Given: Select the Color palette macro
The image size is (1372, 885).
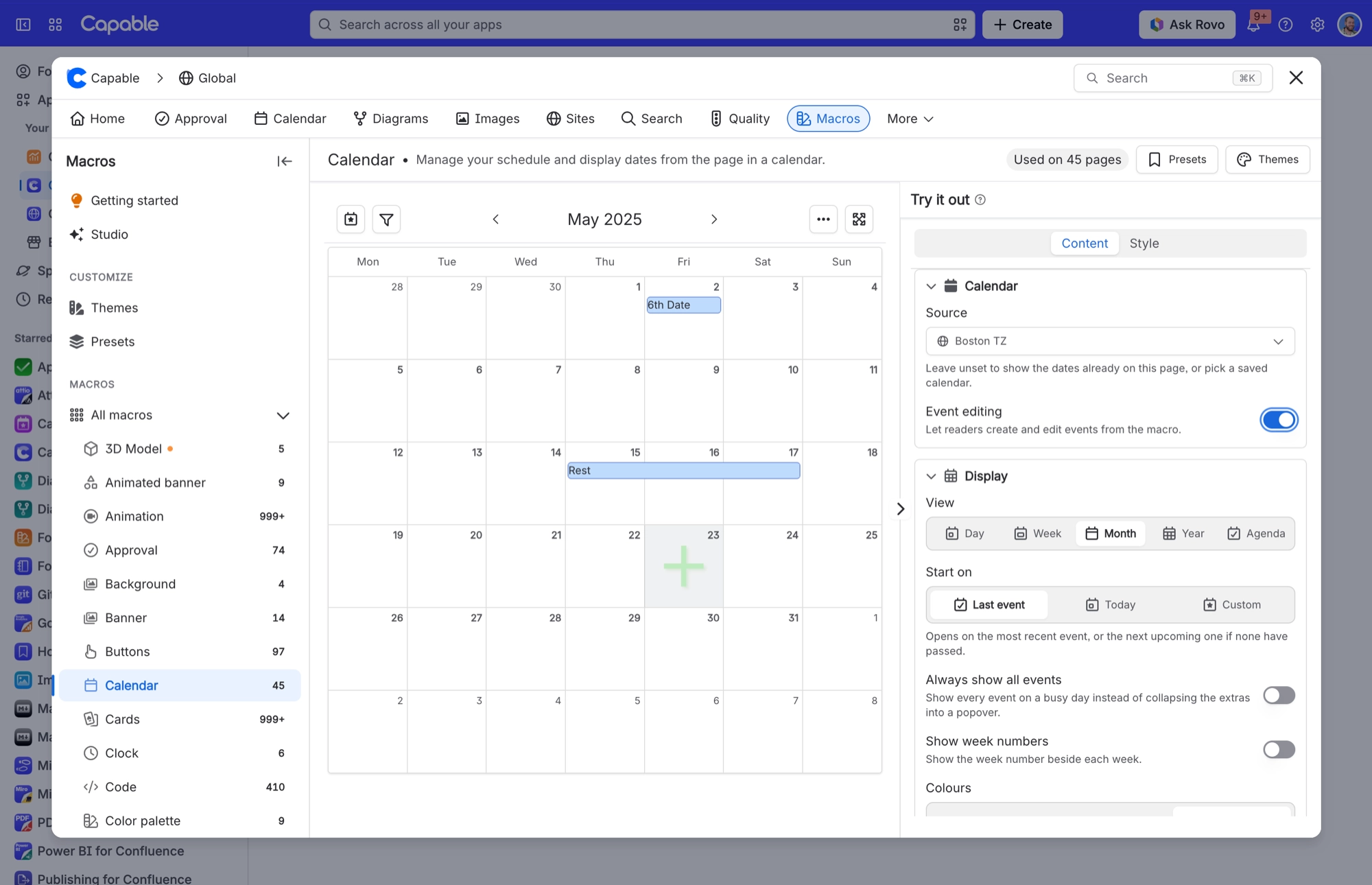Looking at the screenshot, I should (x=180, y=821).
